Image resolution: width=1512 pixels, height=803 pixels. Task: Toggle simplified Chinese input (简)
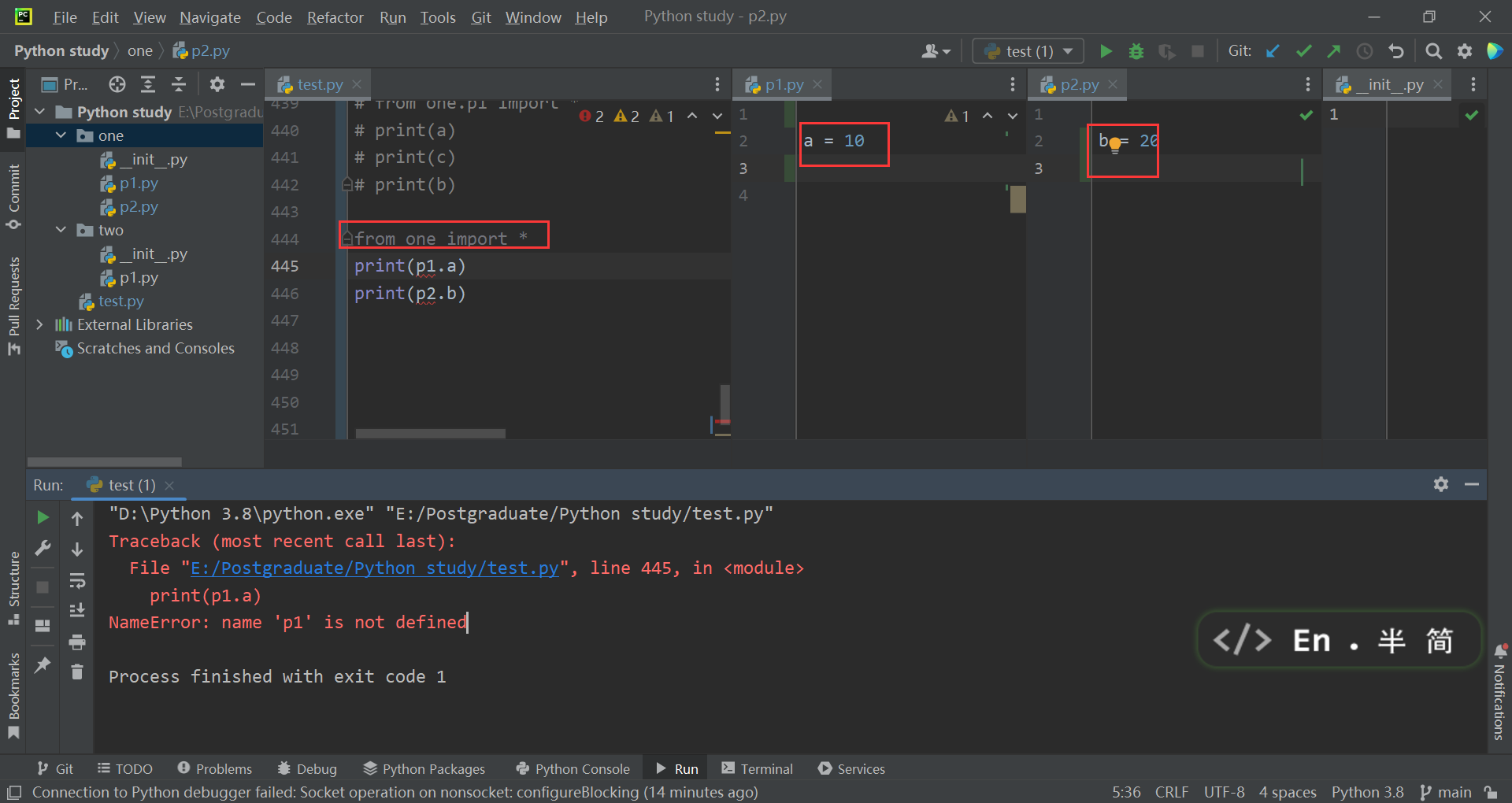point(1439,640)
